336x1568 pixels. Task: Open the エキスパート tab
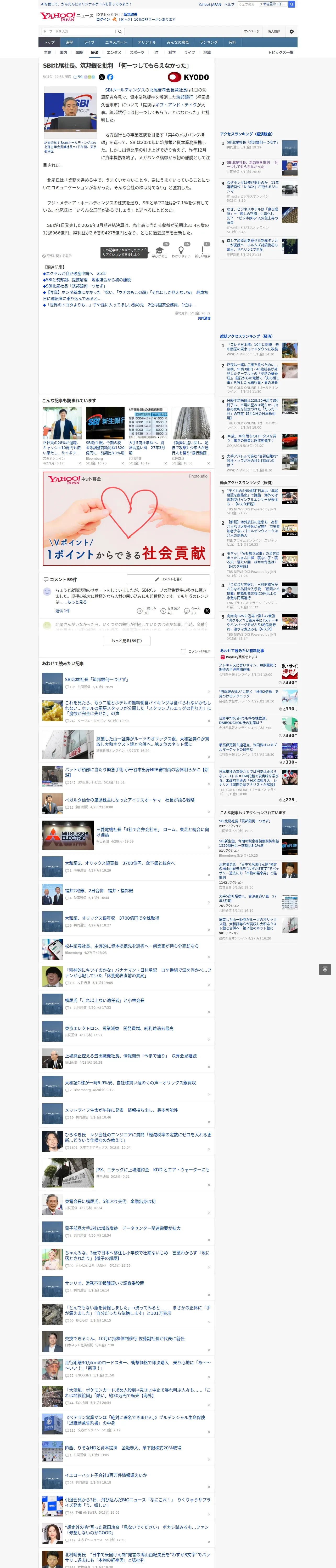[116, 43]
